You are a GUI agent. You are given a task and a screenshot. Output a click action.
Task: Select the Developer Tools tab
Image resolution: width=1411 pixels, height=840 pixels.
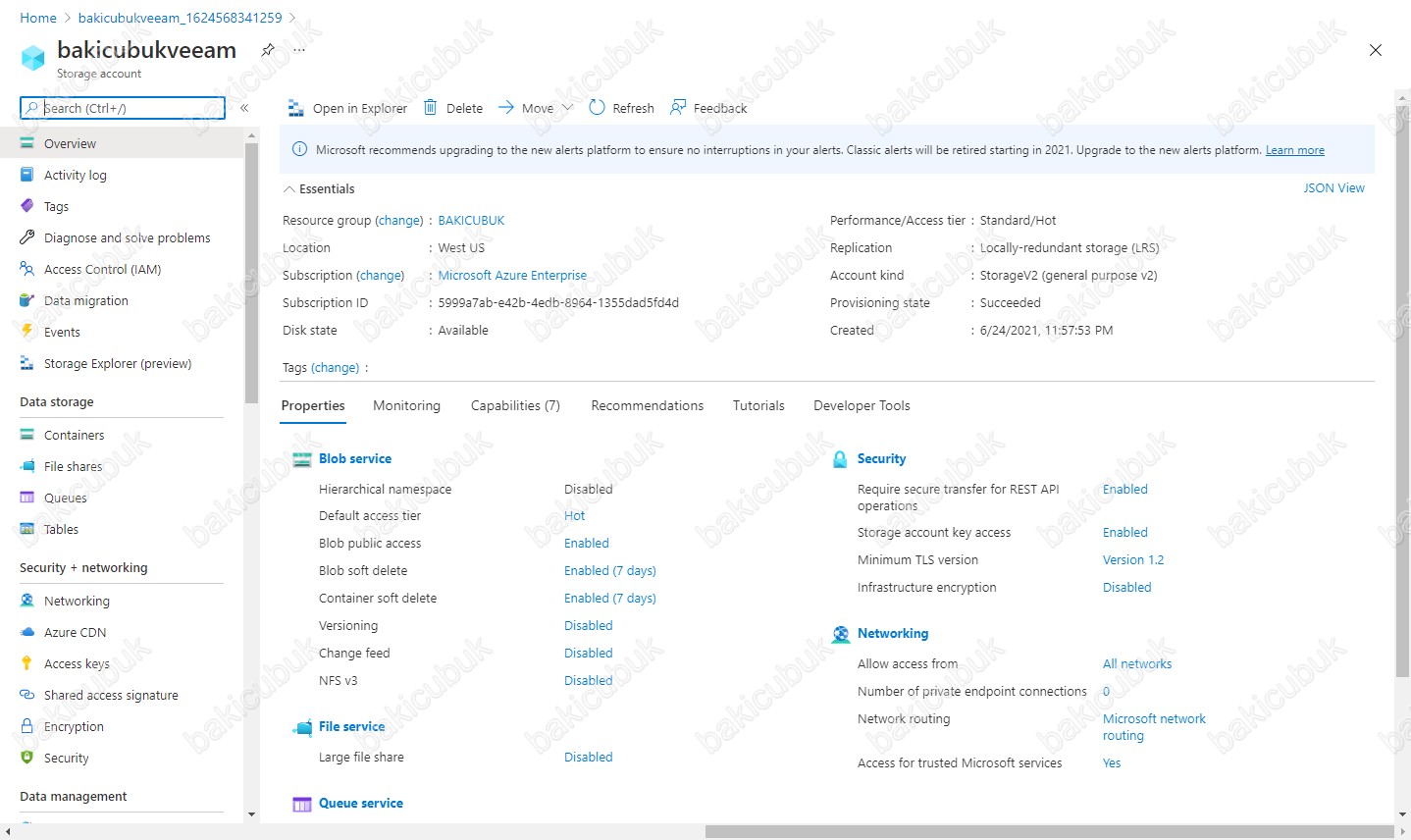coord(862,405)
